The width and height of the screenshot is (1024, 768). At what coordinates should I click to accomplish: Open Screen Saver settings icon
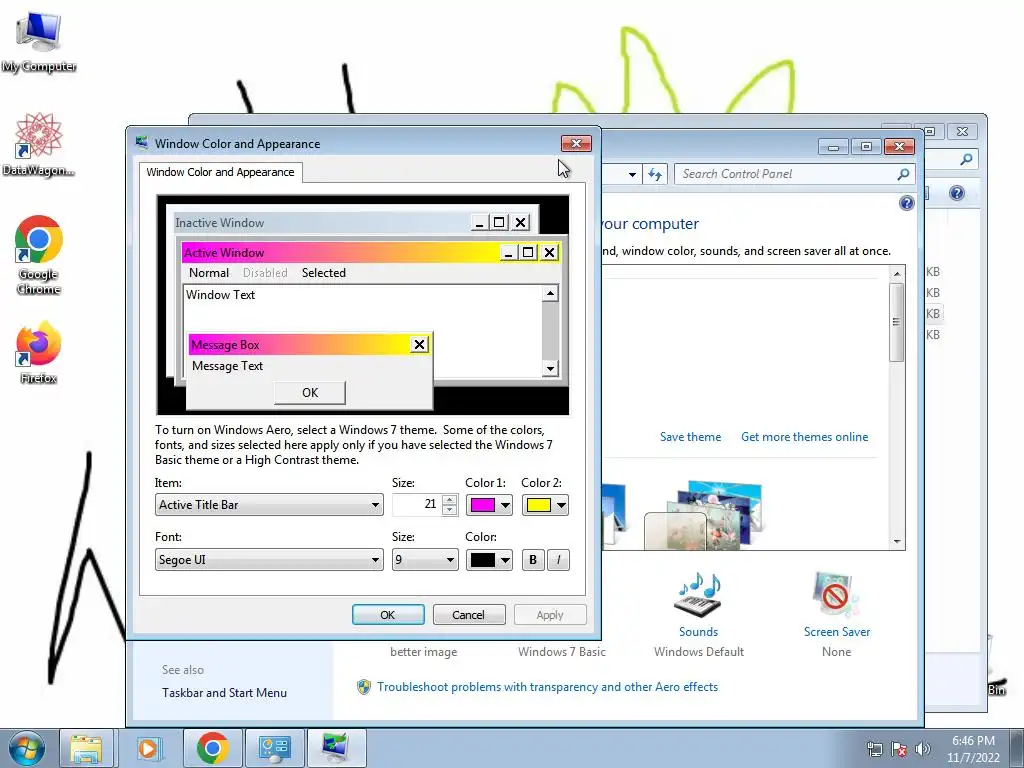click(x=837, y=594)
